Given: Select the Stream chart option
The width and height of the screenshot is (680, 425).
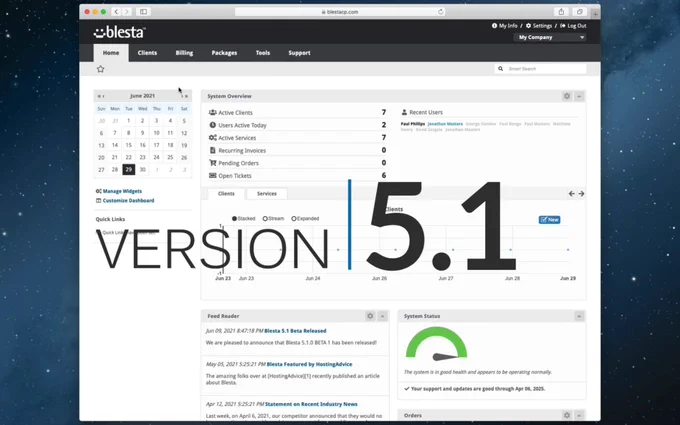Looking at the screenshot, I should click(273, 219).
